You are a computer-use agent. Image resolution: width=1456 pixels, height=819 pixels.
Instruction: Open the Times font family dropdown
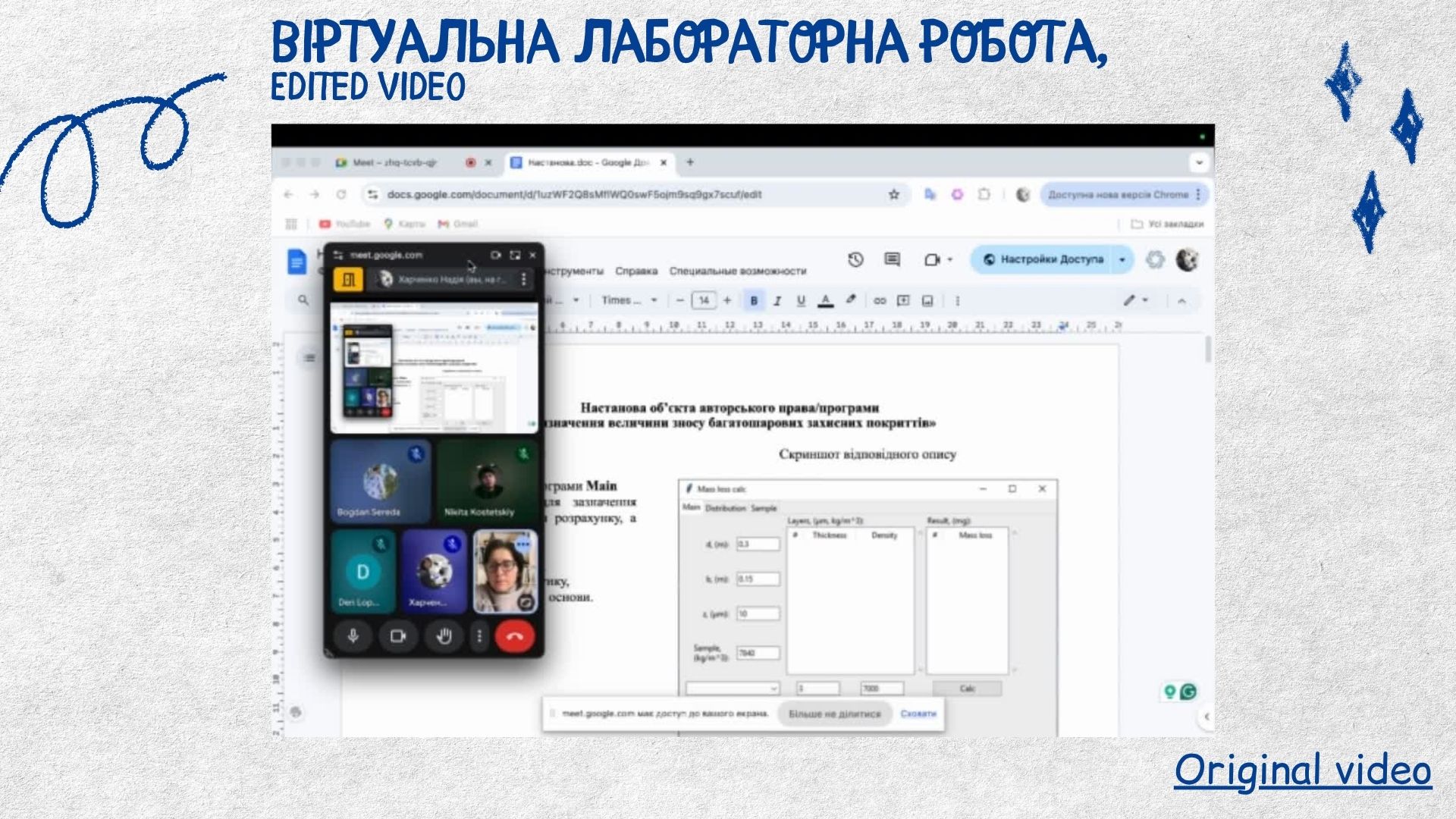tap(629, 300)
